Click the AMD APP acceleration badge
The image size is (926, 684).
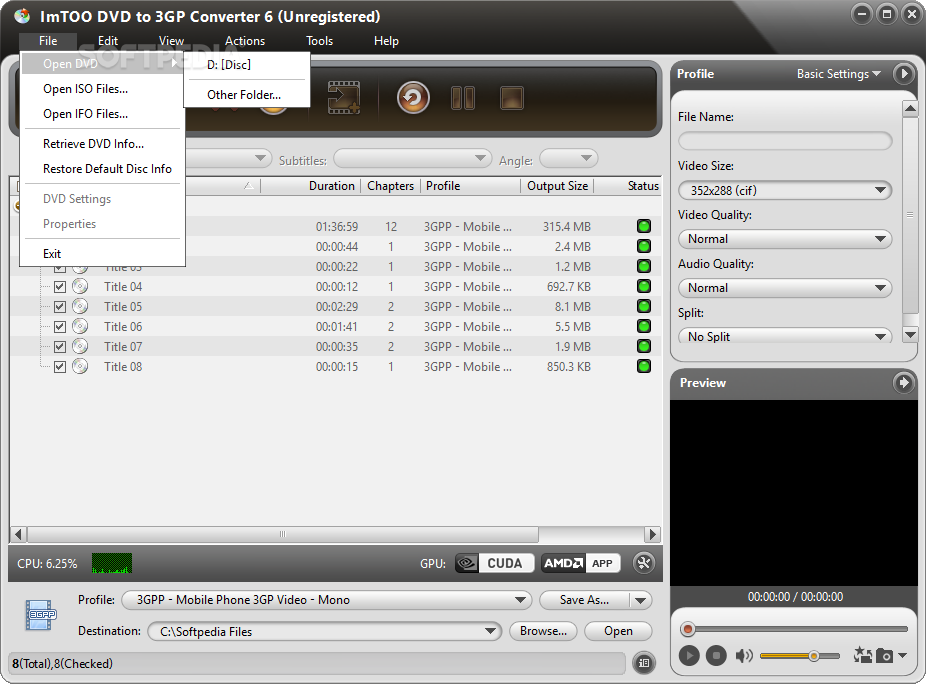pyautogui.click(x=581, y=563)
